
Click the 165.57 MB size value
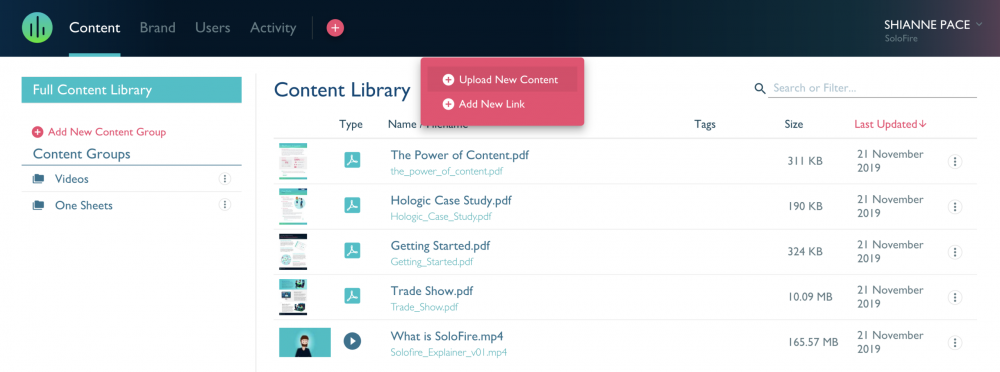coord(812,342)
